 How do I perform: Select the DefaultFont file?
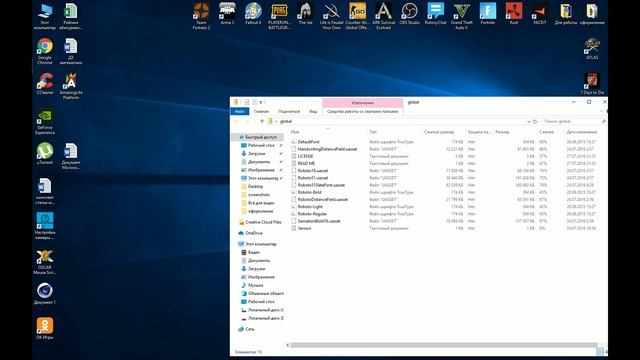(x=309, y=142)
